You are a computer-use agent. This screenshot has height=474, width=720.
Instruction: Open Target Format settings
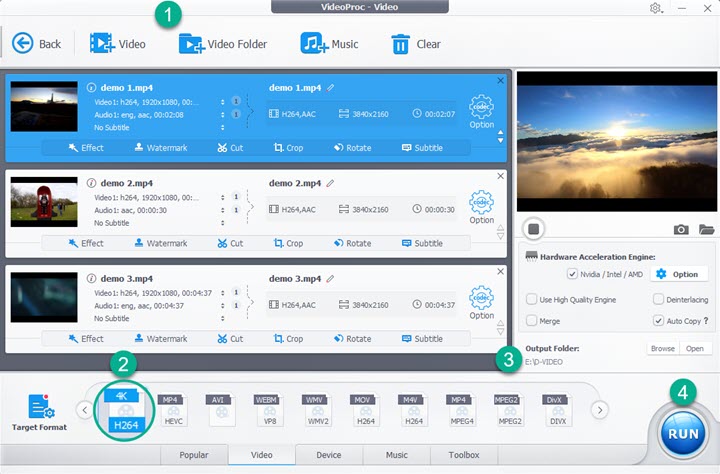(39, 412)
